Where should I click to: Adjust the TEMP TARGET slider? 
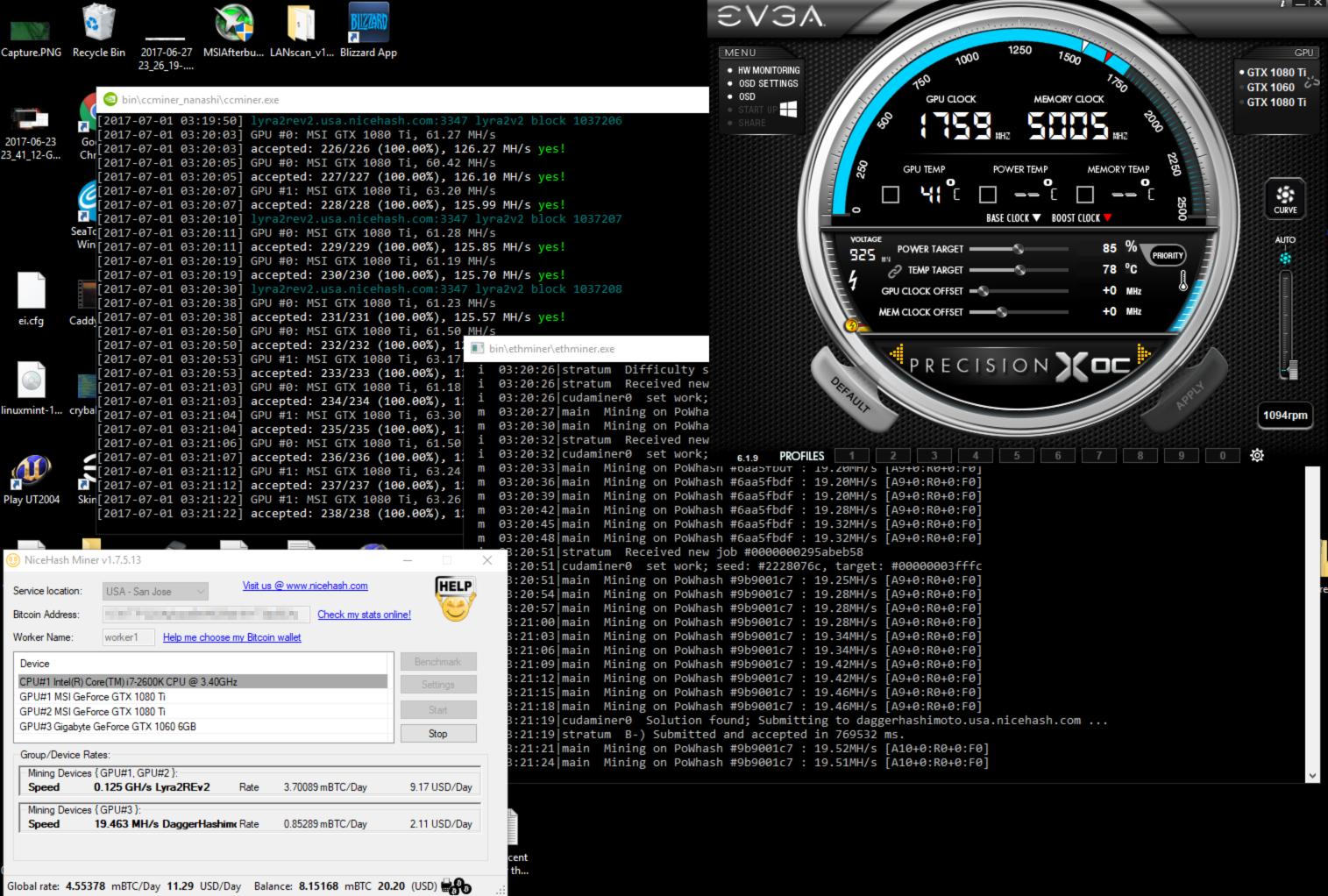pyautogui.click(x=1019, y=270)
